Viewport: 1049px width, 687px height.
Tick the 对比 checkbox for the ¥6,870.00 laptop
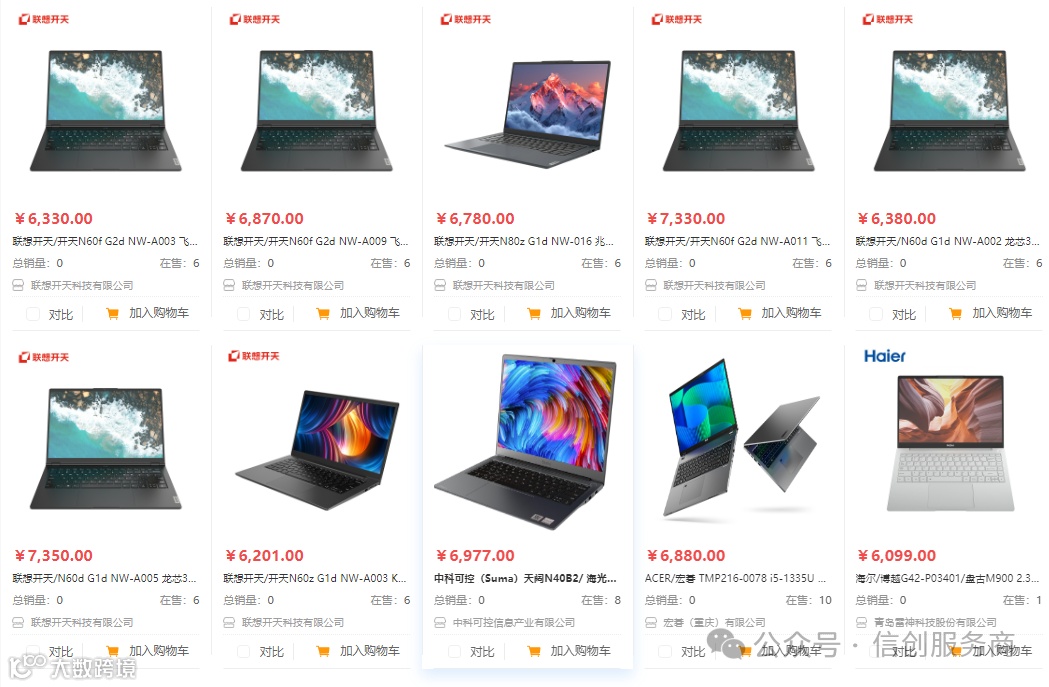244,314
